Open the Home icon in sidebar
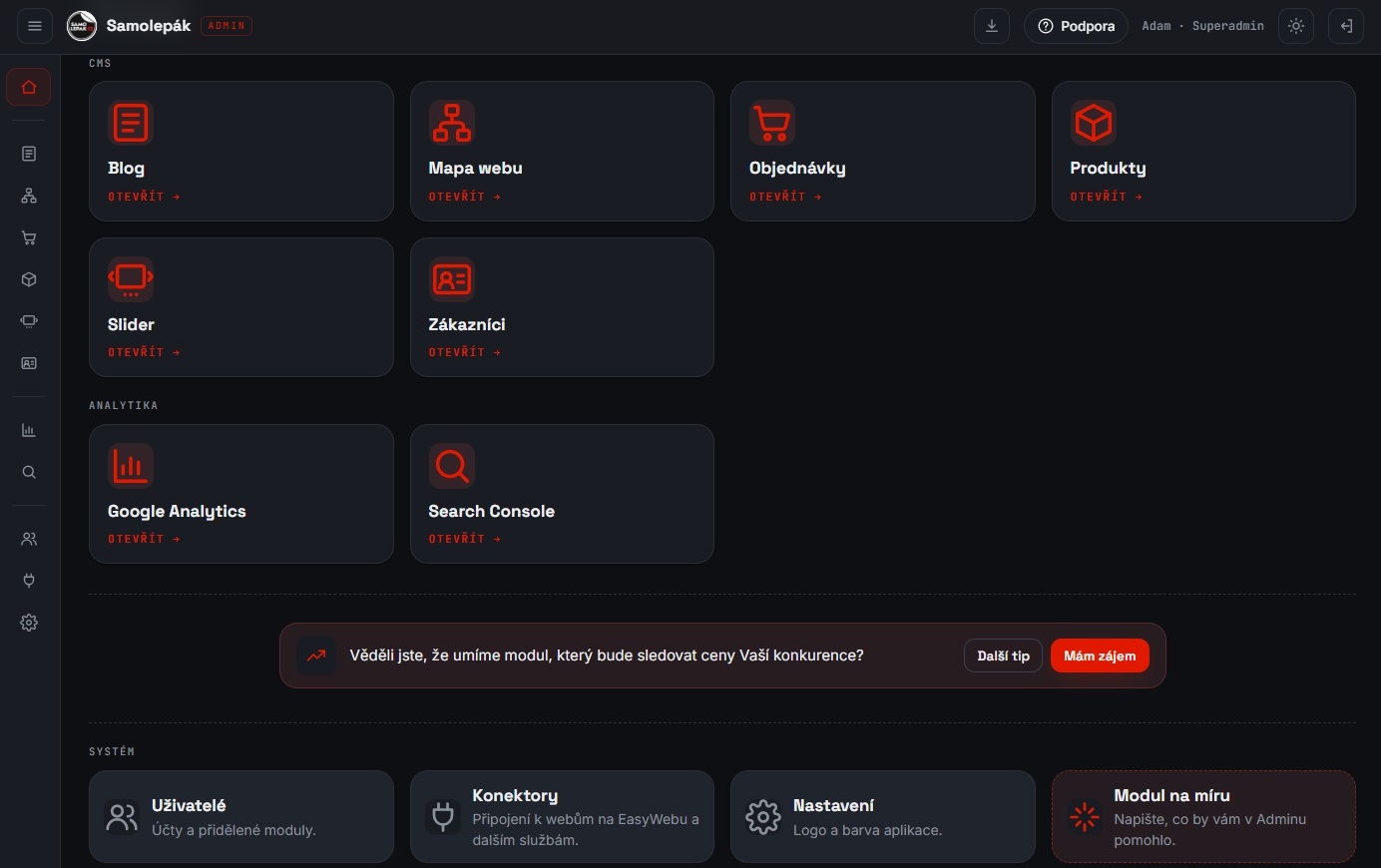This screenshot has height=868, width=1381. [x=29, y=87]
